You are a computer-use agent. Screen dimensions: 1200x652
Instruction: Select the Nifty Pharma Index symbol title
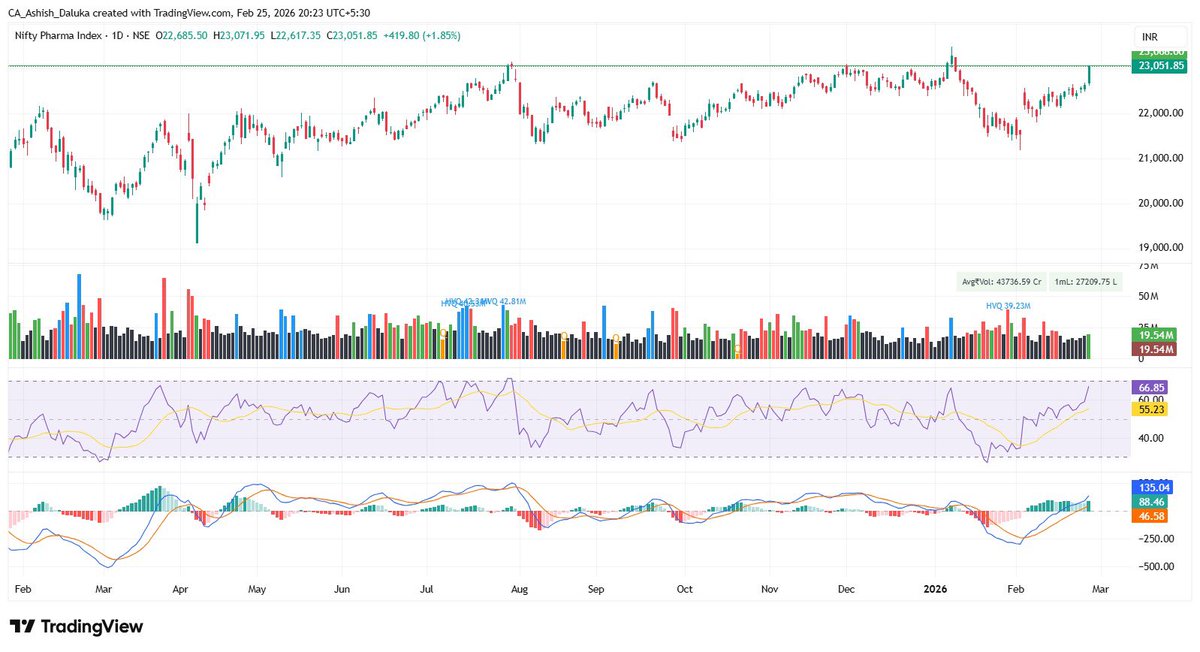click(x=59, y=35)
